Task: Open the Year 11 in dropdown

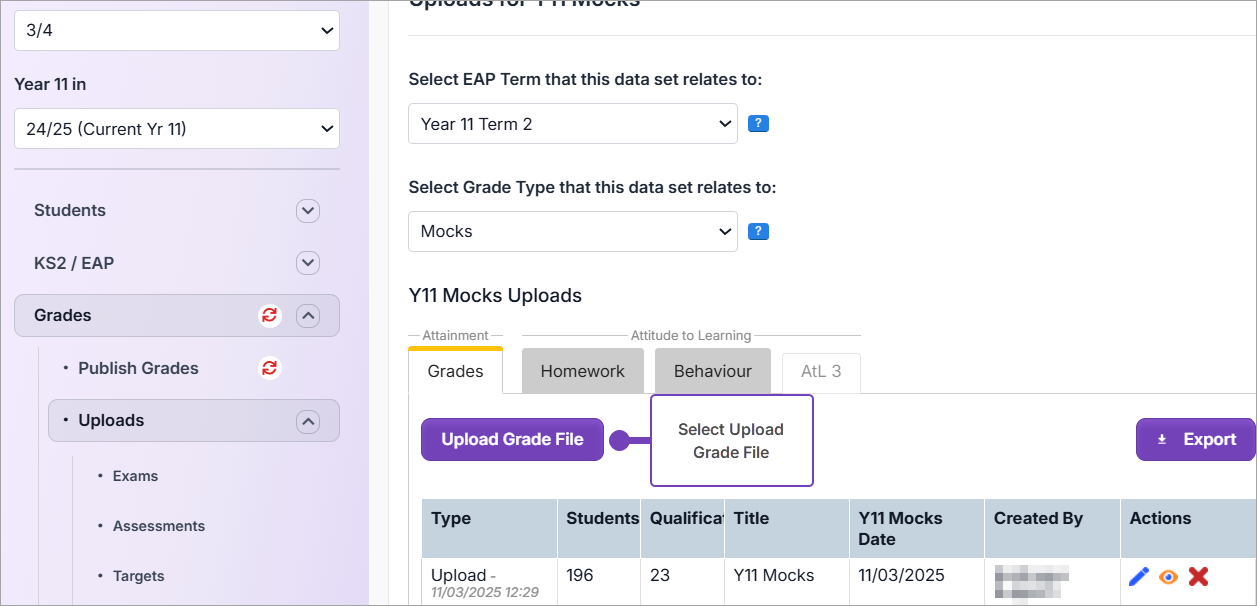Action: pos(177,129)
